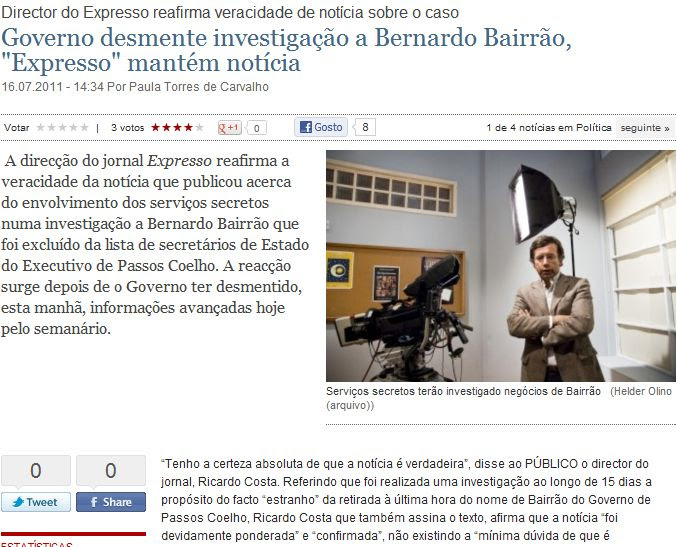Click Facebook Gosto like button

[321, 127]
